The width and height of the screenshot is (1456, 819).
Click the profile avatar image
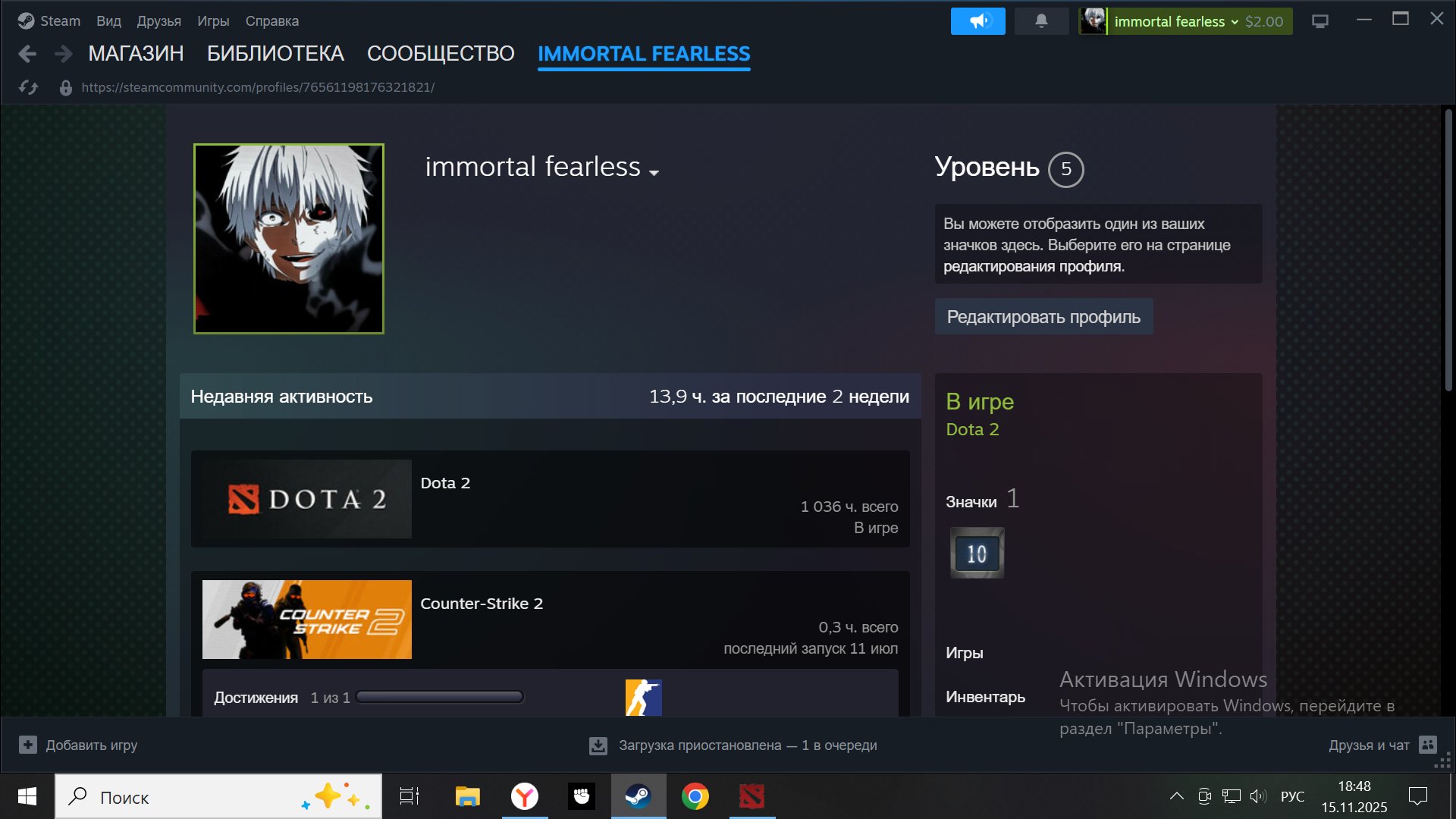click(289, 239)
